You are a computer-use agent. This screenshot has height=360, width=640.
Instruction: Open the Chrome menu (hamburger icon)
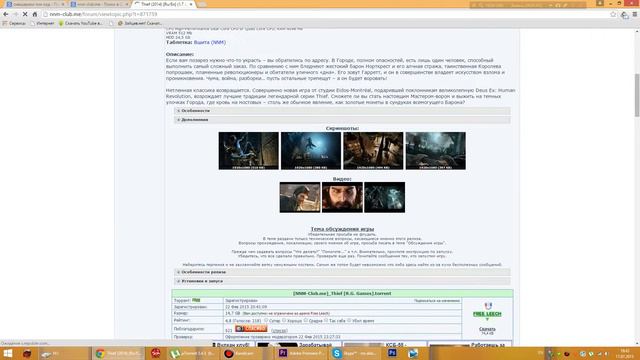coord(635,14)
